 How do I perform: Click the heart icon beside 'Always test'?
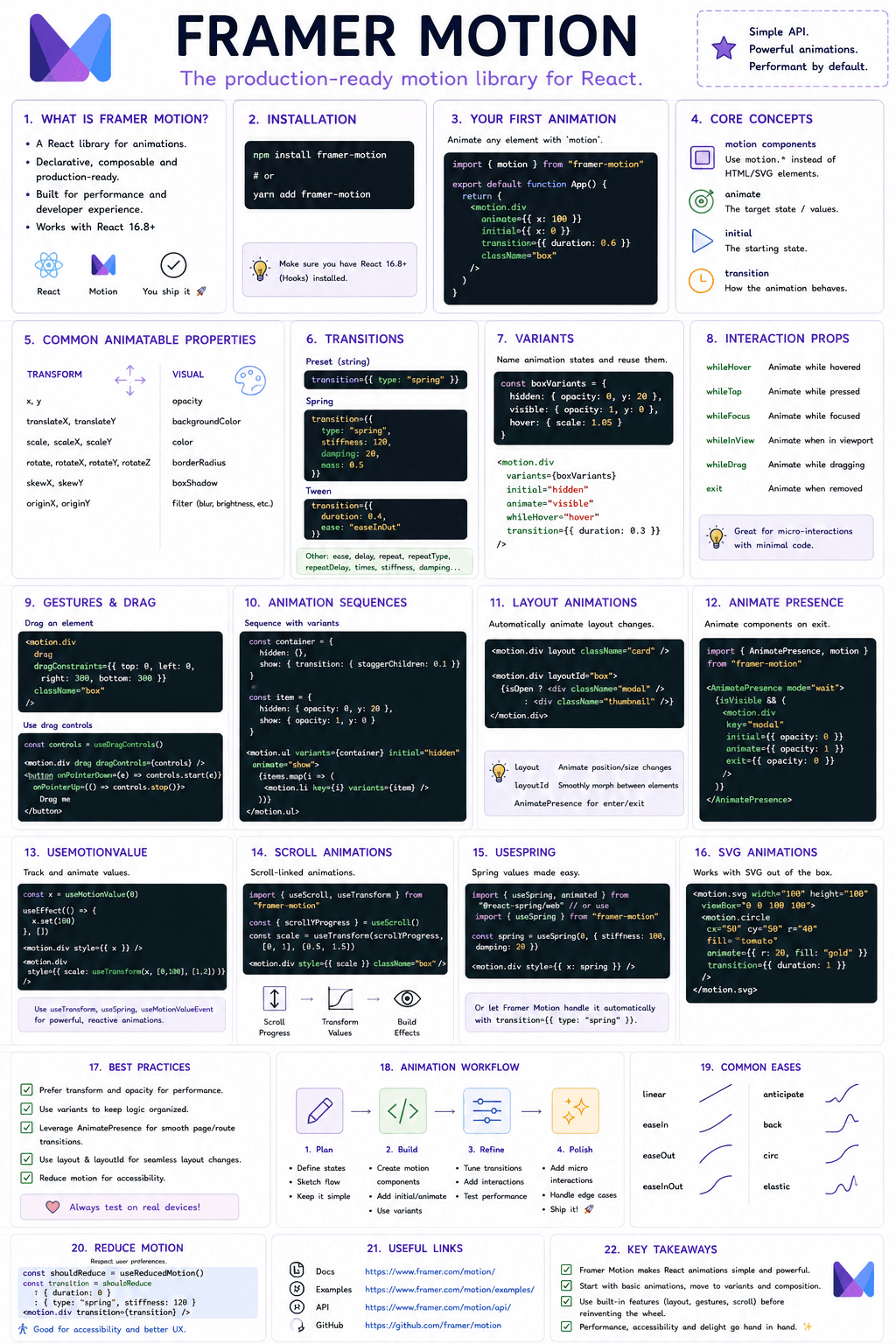52,1207
